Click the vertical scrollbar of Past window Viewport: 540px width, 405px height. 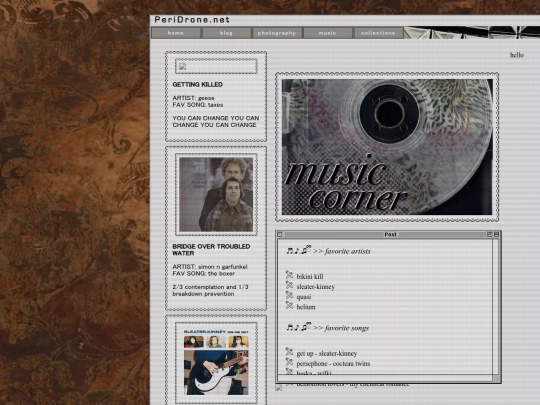[496, 307]
